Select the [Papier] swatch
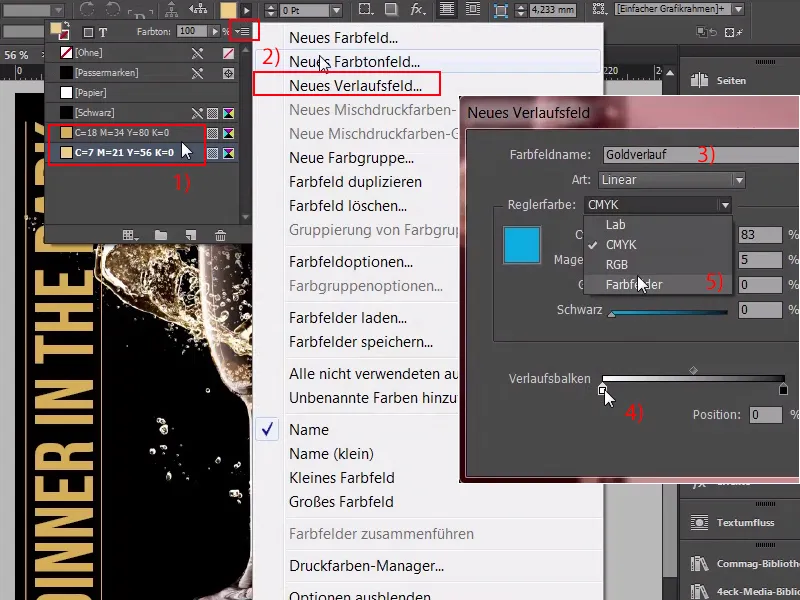The width and height of the screenshot is (800, 600). pos(142,93)
